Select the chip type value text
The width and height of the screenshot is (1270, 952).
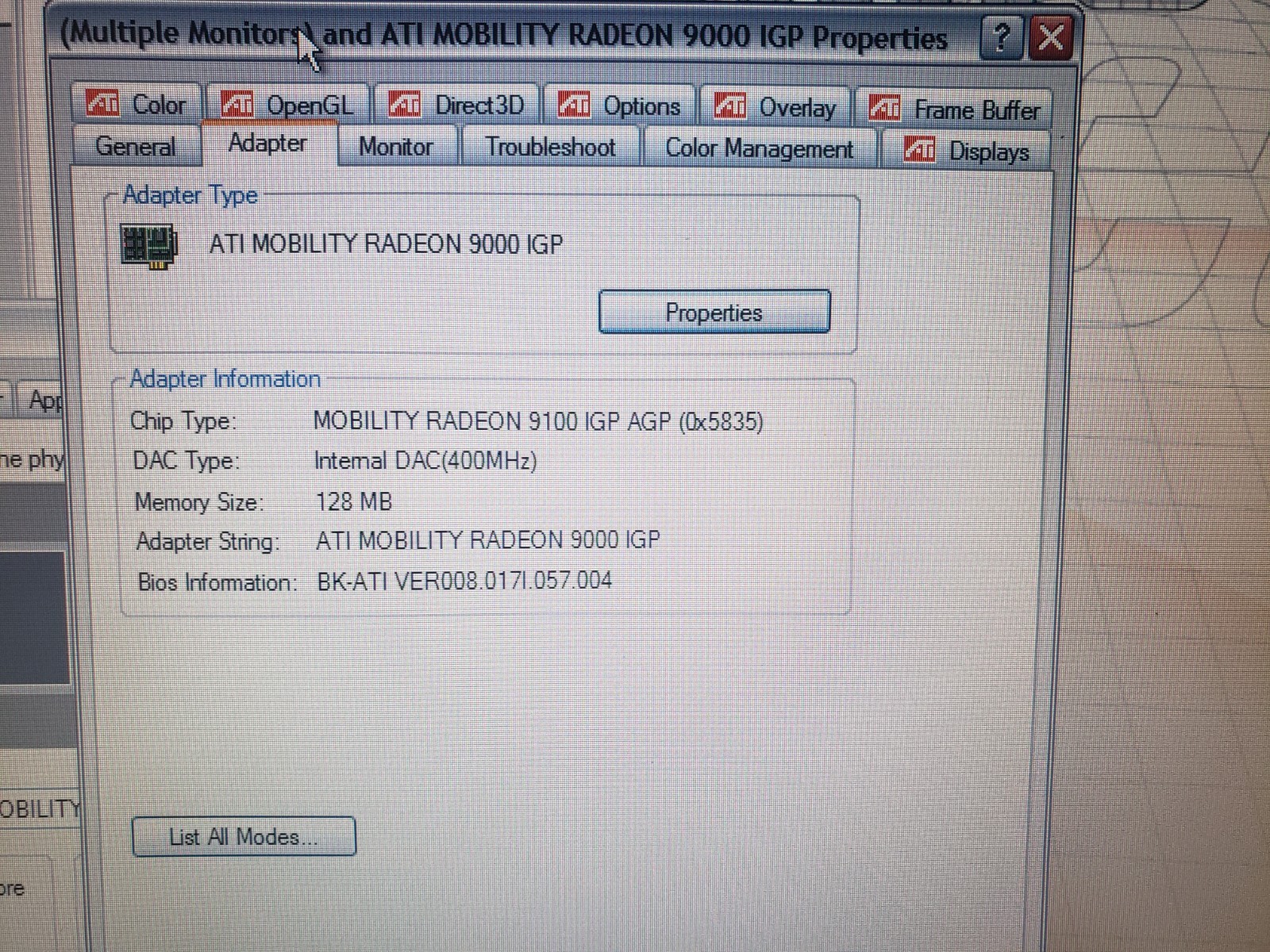pyautogui.click(x=538, y=420)
